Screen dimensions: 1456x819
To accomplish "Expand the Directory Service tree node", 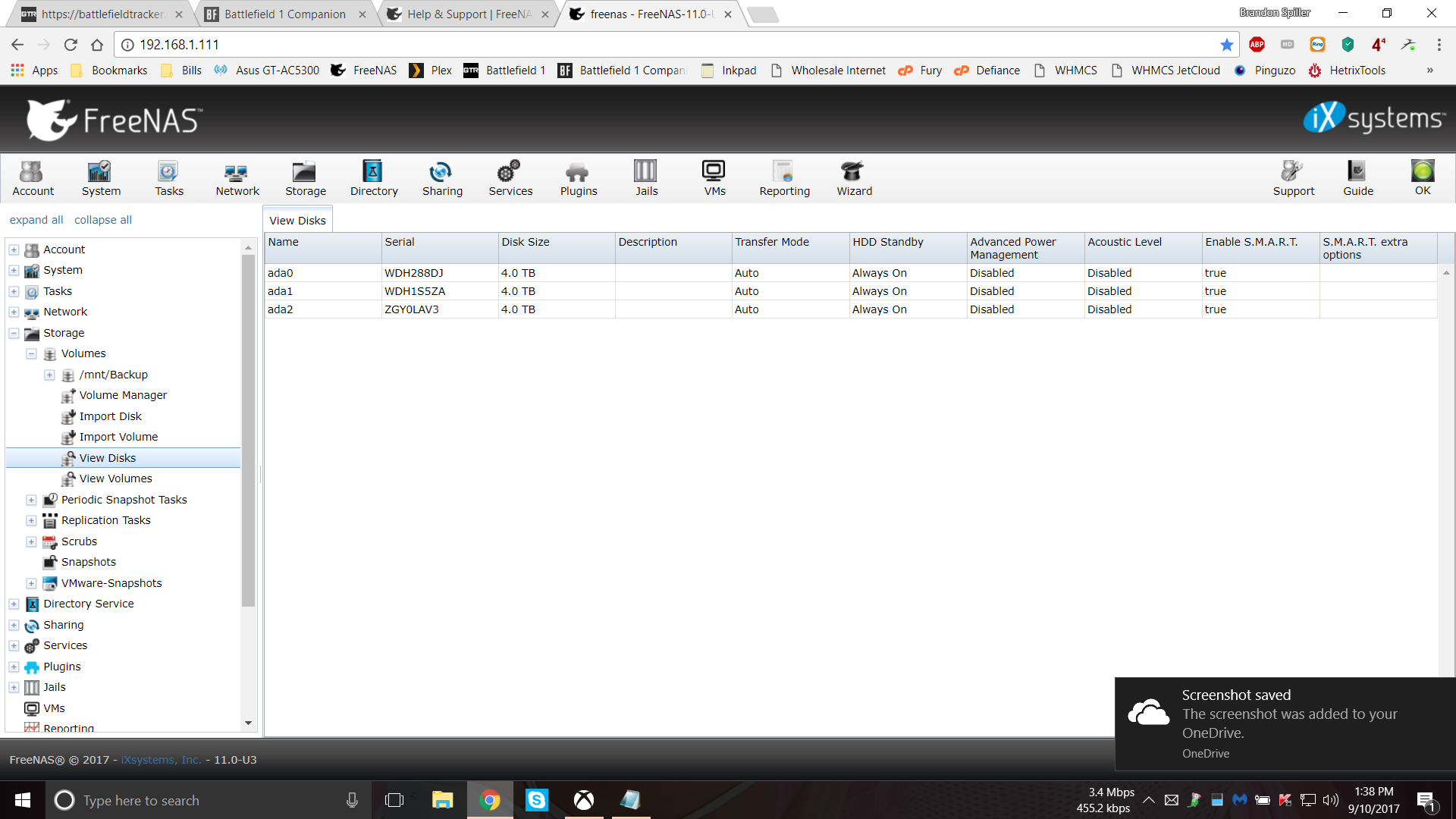I will 14,604.
